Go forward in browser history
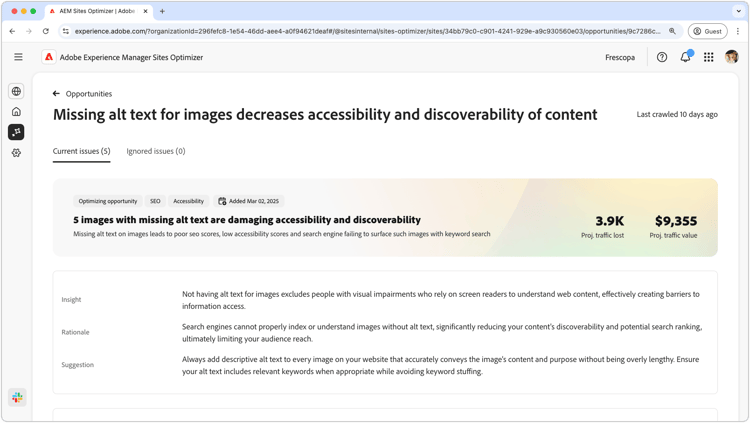The width and height of the screenshot is (750, 423). [29, 31]
